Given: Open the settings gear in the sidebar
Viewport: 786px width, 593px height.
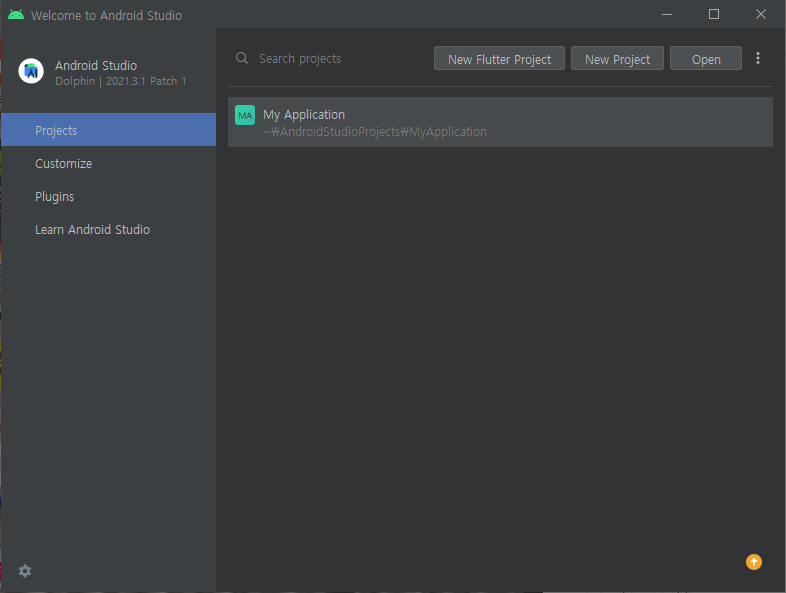Looking at the screenshot, I should point(25,570).
